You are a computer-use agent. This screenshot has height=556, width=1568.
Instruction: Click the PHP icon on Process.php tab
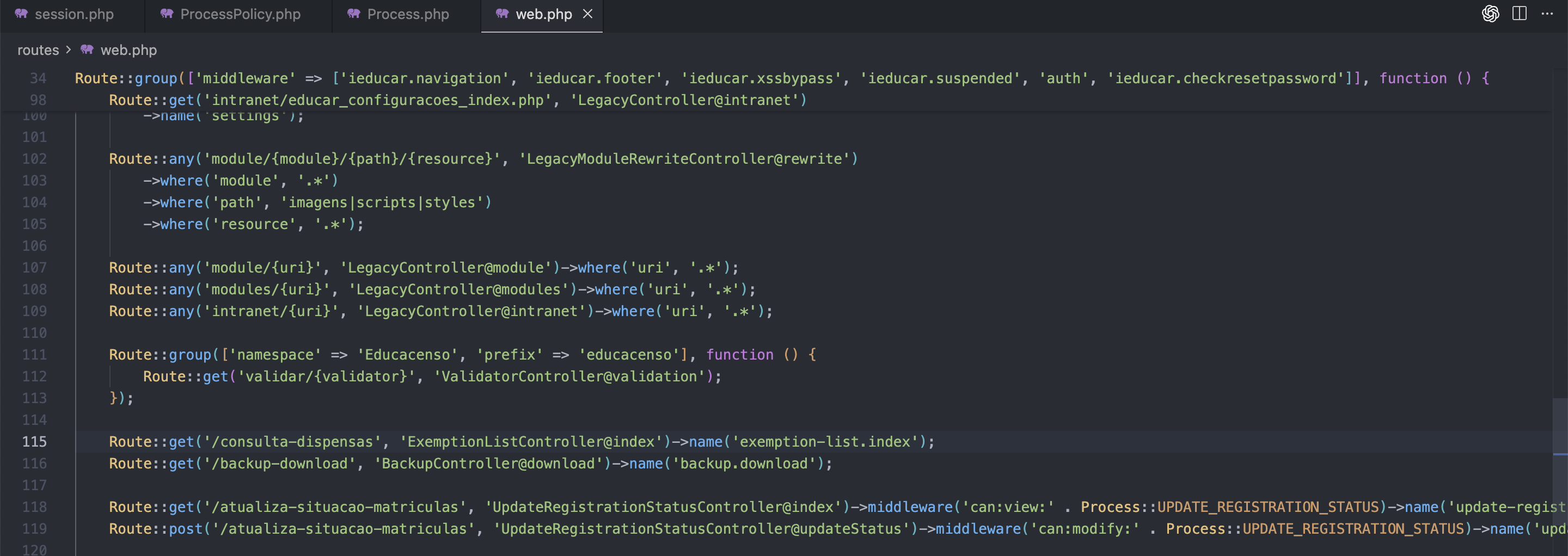(x=354, y=14)
